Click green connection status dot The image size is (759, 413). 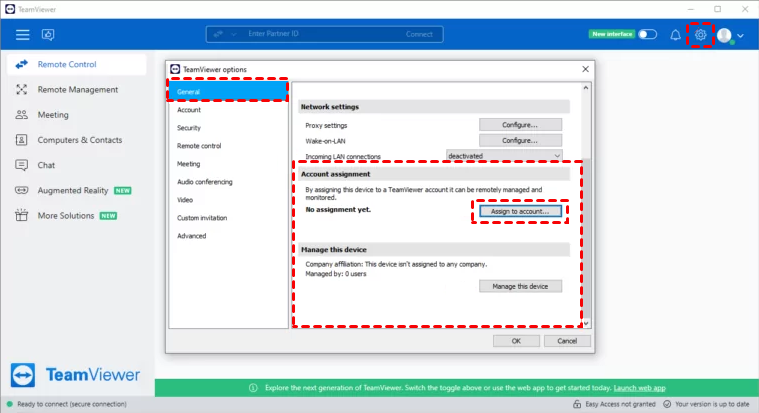9,404
